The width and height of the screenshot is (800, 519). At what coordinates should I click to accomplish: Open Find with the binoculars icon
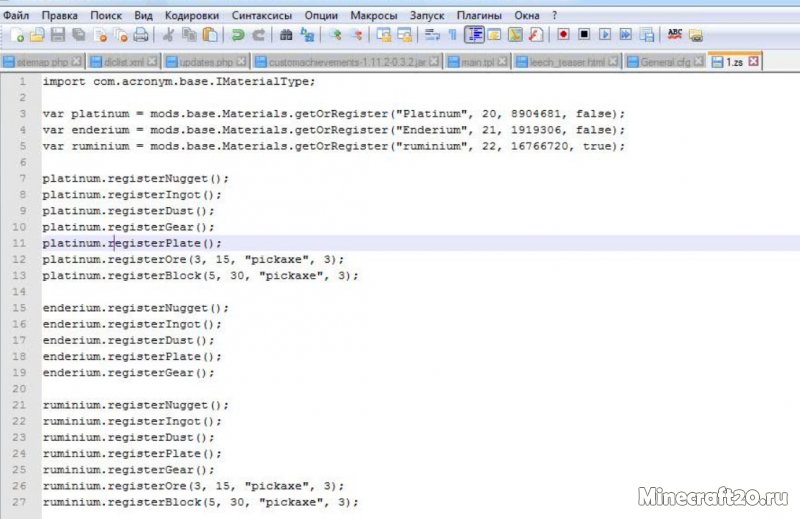(x=286, y=35)
